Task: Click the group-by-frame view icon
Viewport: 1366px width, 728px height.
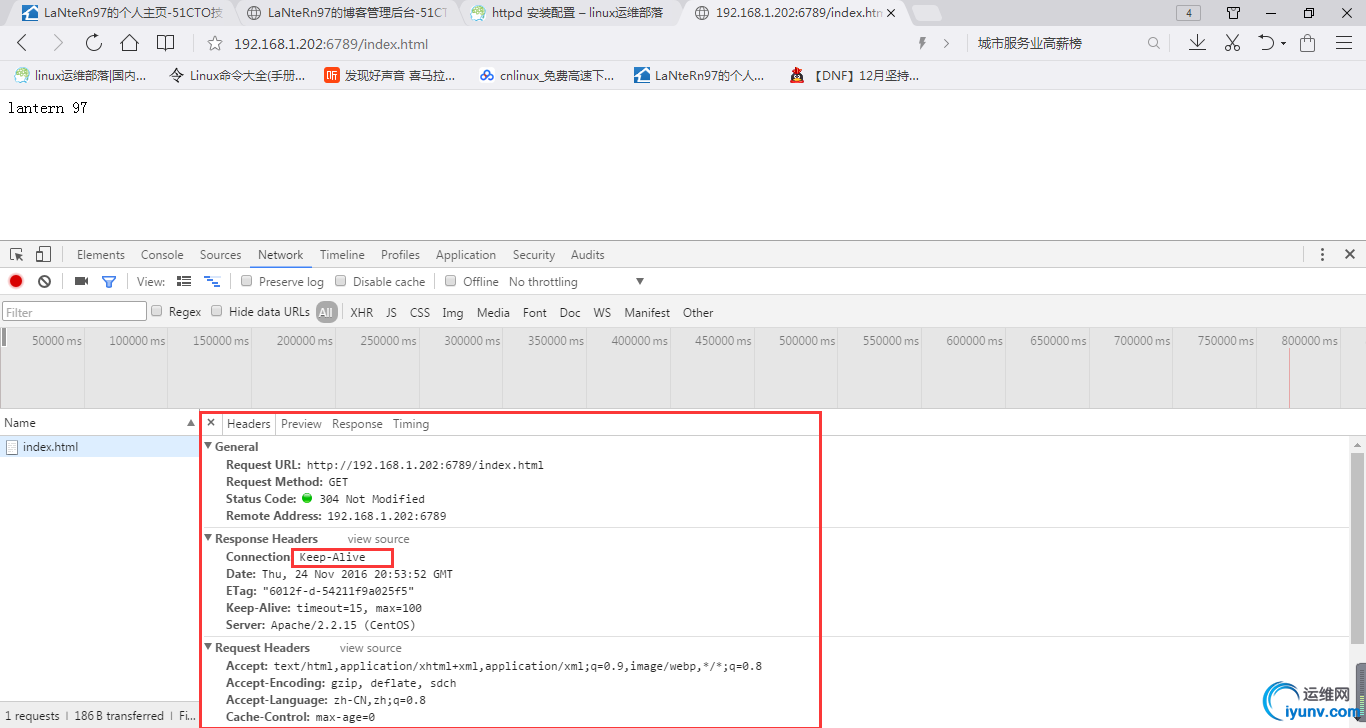Action: point(212,281)
